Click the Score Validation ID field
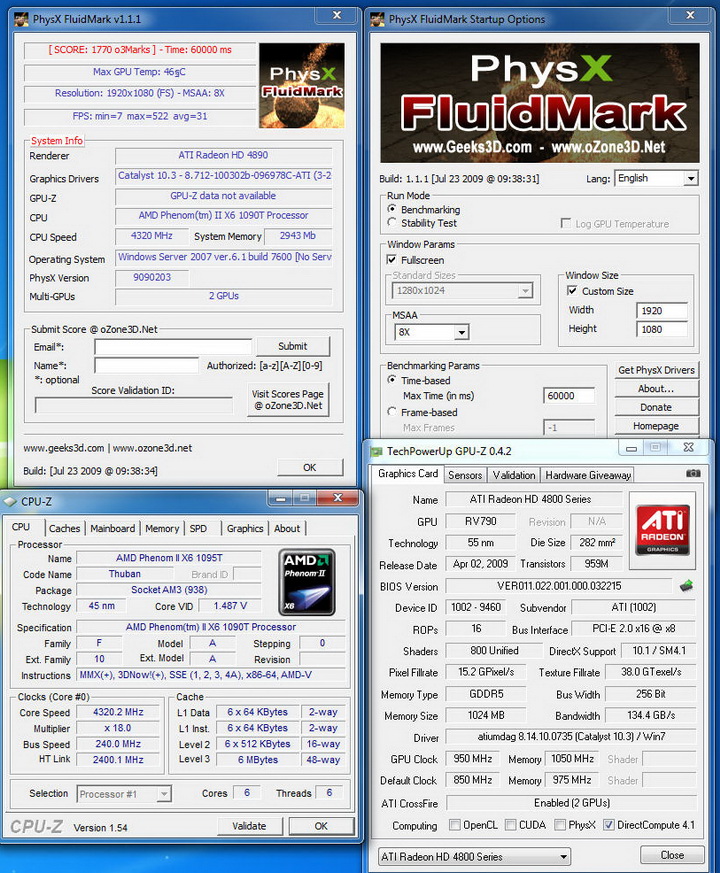This screenshot has width=720, height=873. tap(134, 405)
